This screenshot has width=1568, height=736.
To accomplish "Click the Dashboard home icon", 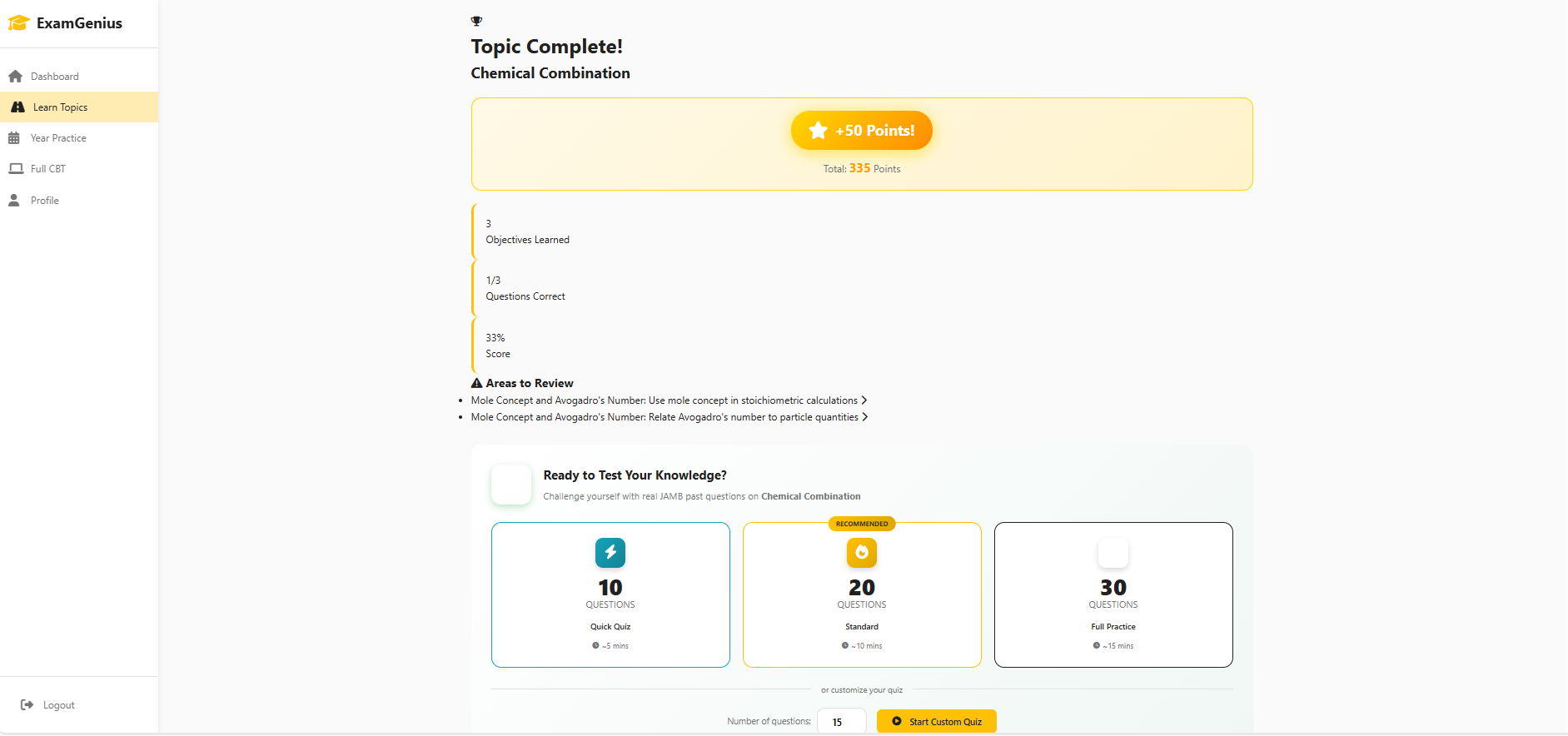I will [15, 77].
